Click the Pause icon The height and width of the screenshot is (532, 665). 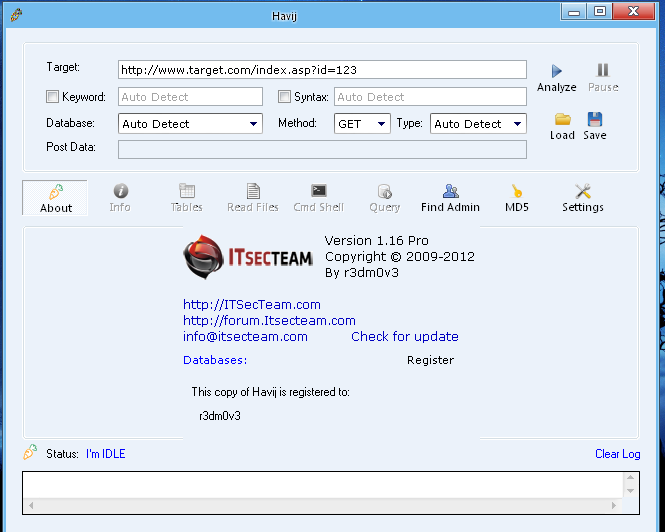tap(603, 70)
